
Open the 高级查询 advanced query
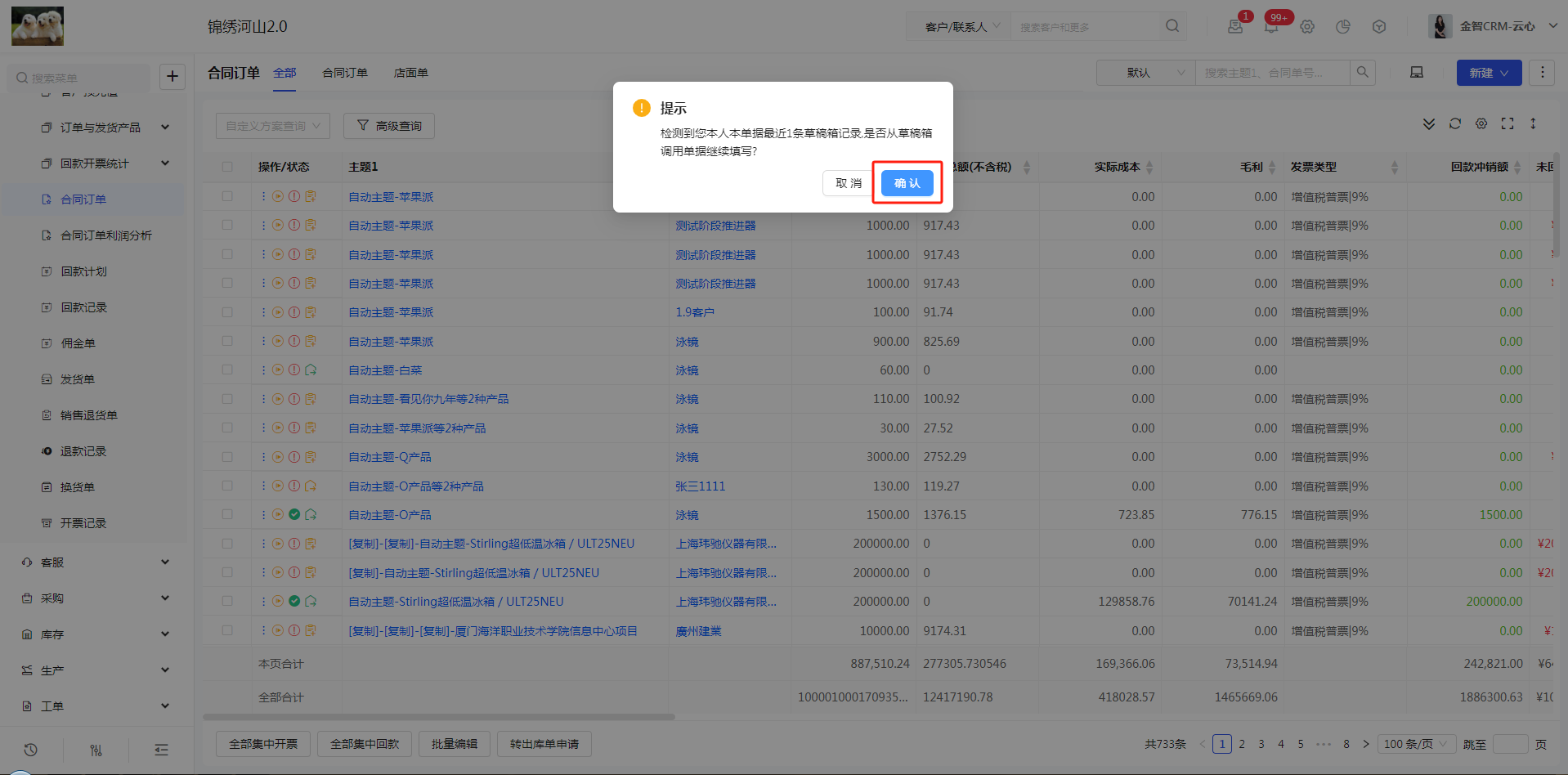click(389, 126)
